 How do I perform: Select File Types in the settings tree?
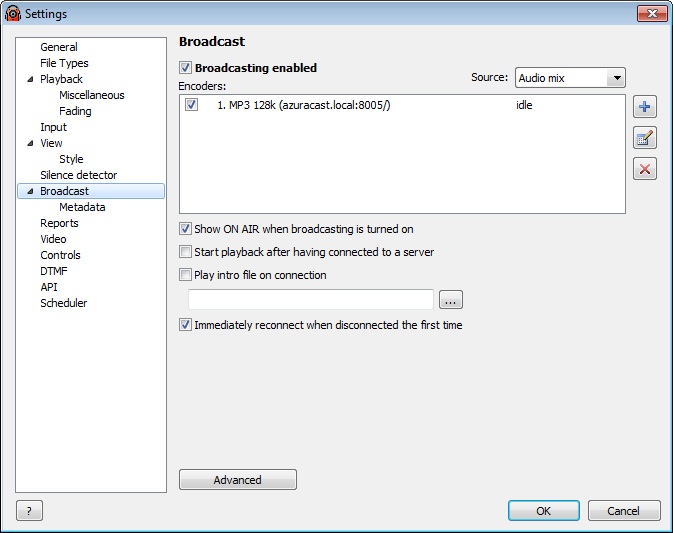point(64,63)
